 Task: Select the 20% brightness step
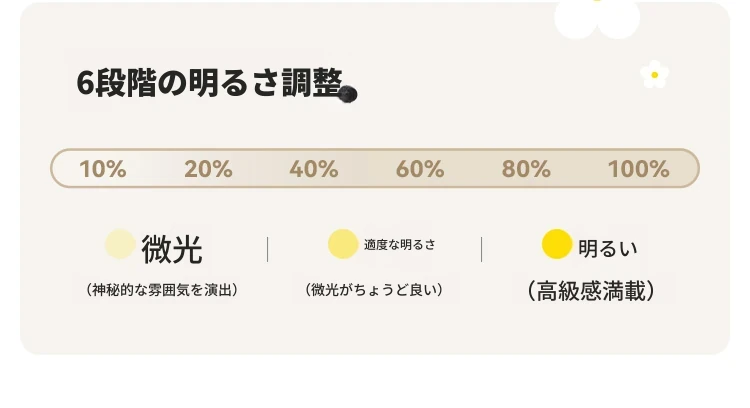click(209, 169)
